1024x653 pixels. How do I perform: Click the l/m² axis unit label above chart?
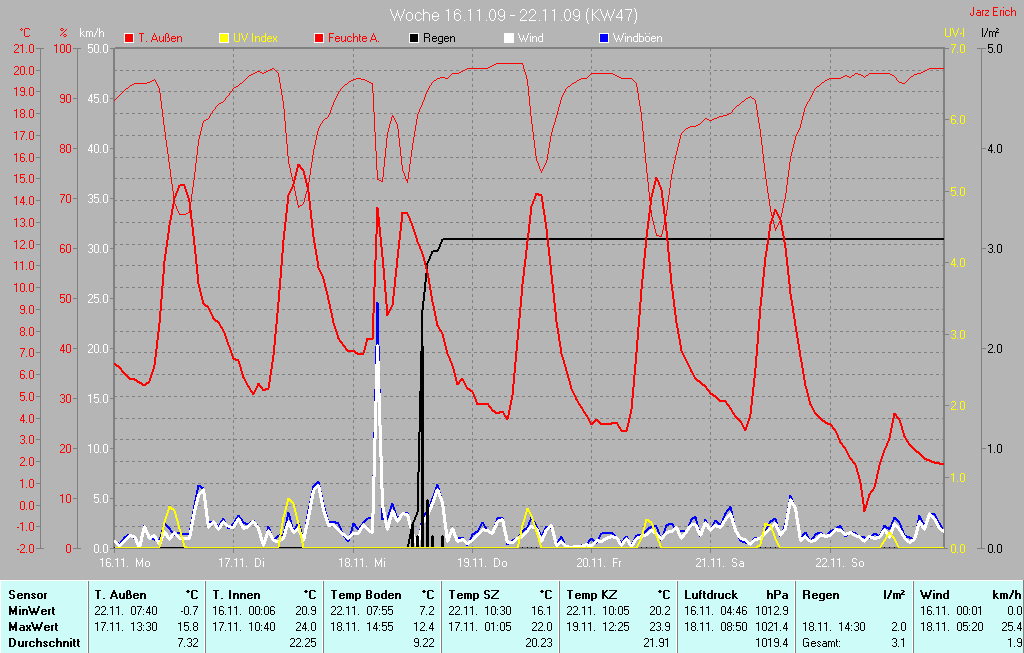point(989,33)
